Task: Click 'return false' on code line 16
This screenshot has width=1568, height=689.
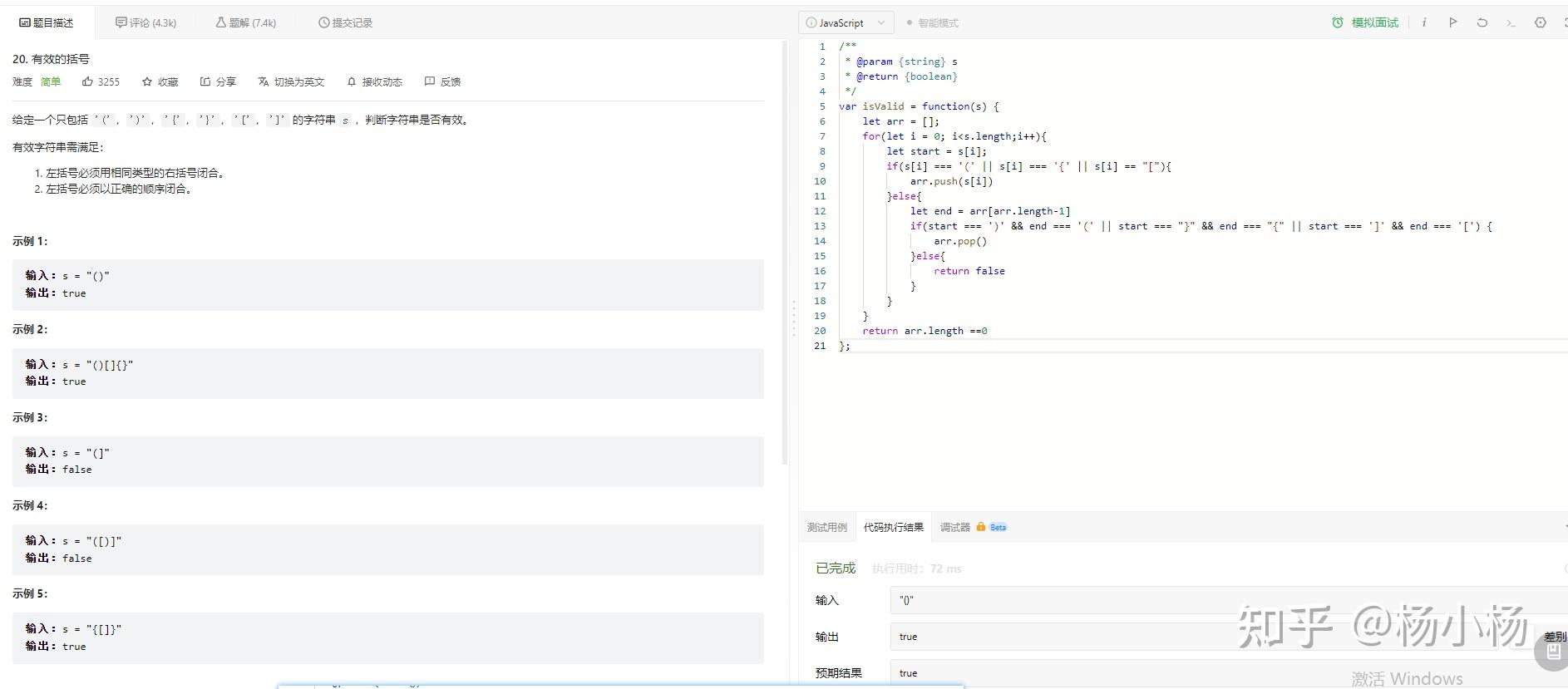Action: (x=969, y=271)
